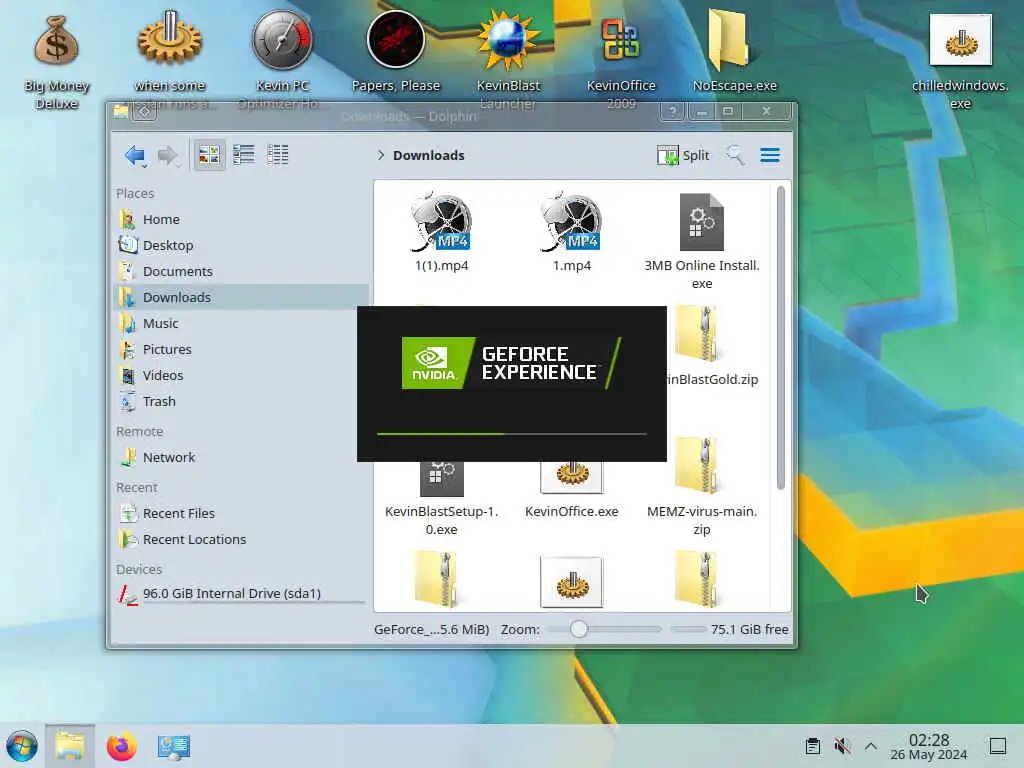1024x768 pixels.
Task: Go back with Dolphin's blue back arrow
Action: [134, 155]
